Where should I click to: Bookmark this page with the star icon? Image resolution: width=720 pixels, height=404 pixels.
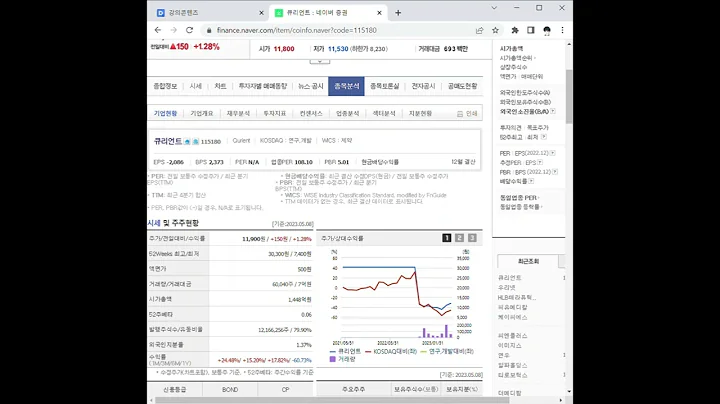pyautogui.click(x=495, y=30)
